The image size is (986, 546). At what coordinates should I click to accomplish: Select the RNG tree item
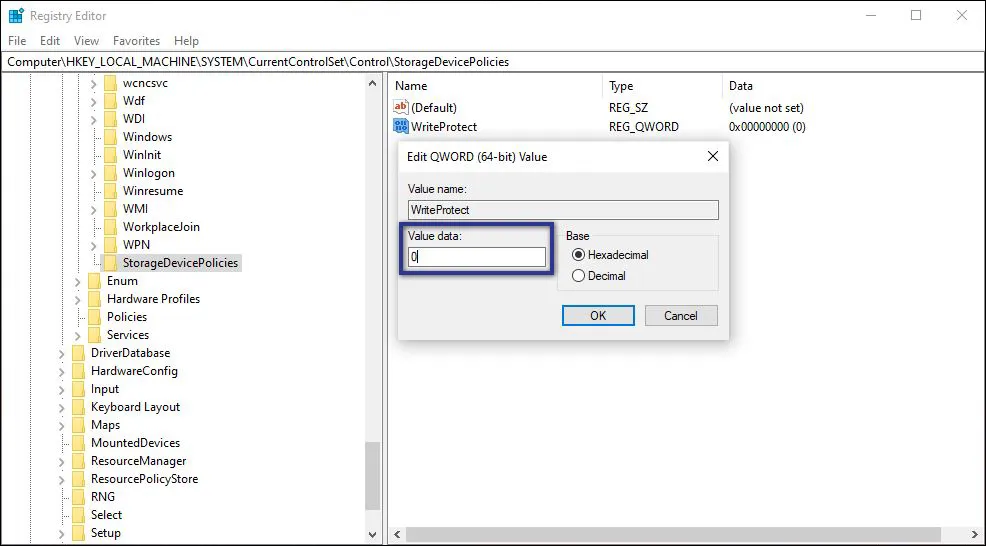pyautogui.click(x=102, y=497)
